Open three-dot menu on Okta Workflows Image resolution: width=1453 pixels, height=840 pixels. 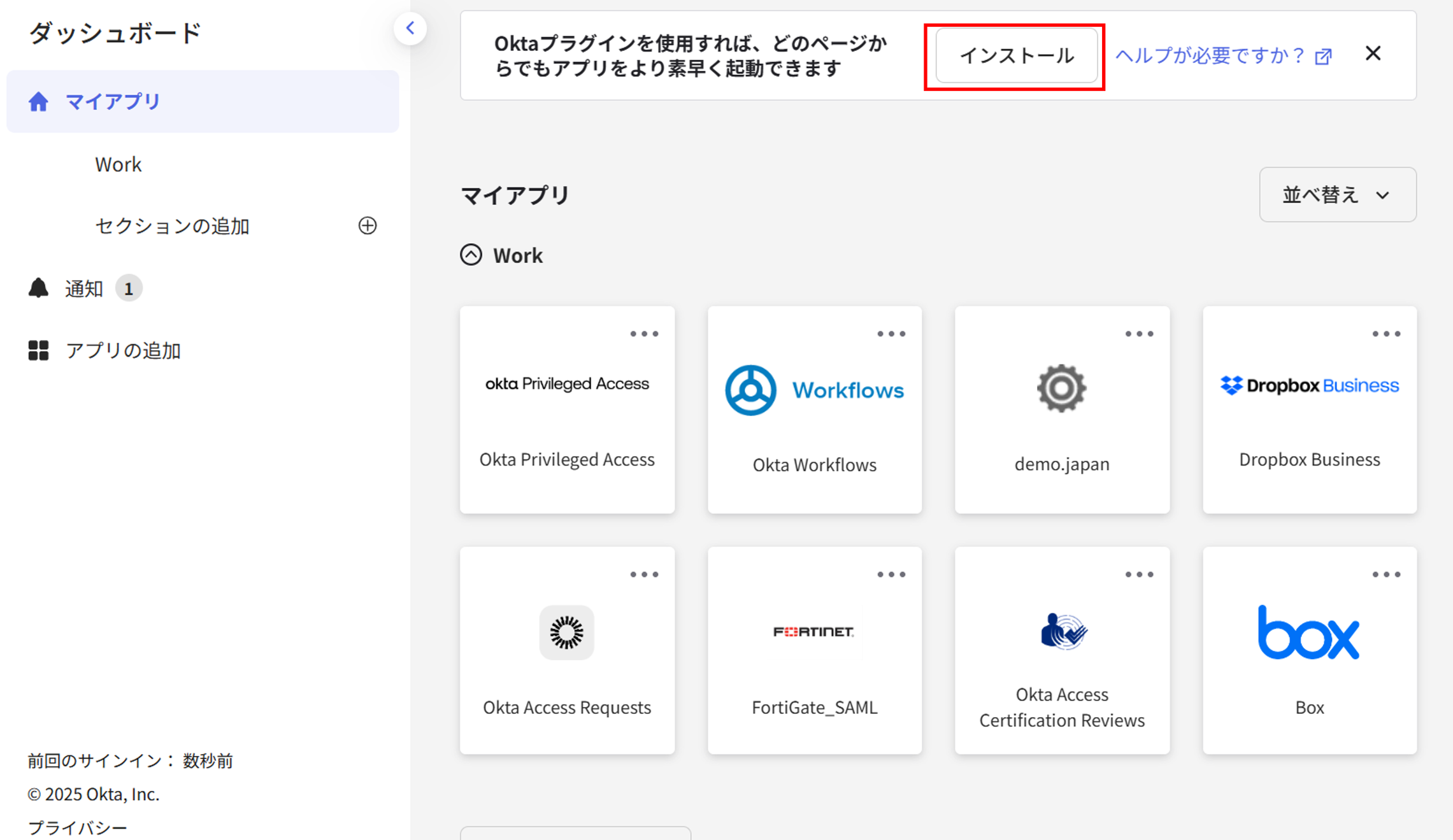(x=891, y=334)
